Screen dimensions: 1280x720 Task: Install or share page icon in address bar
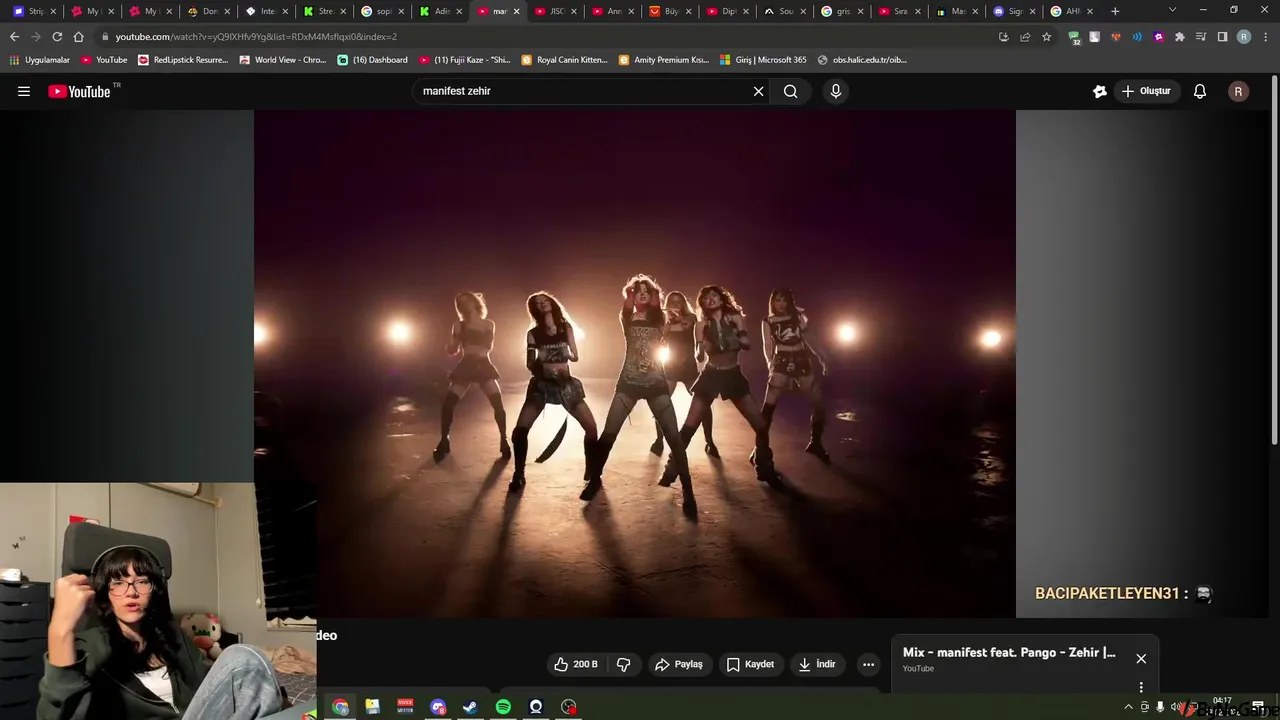pyautogui.click(x=1004, y=37)
